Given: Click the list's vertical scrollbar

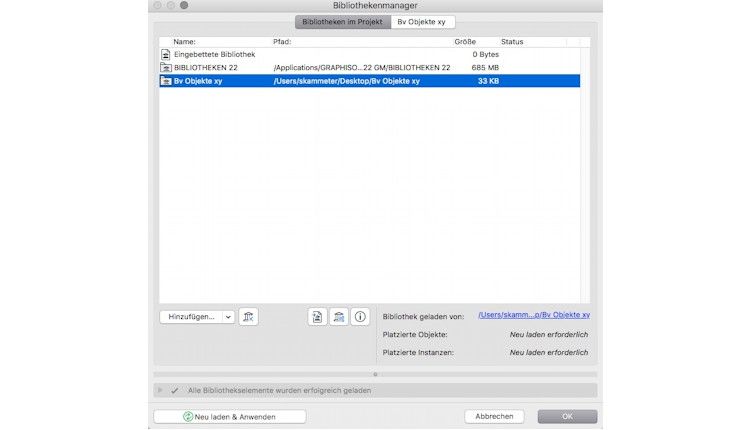Looking at the screenshot, I should tap(585, 175).
